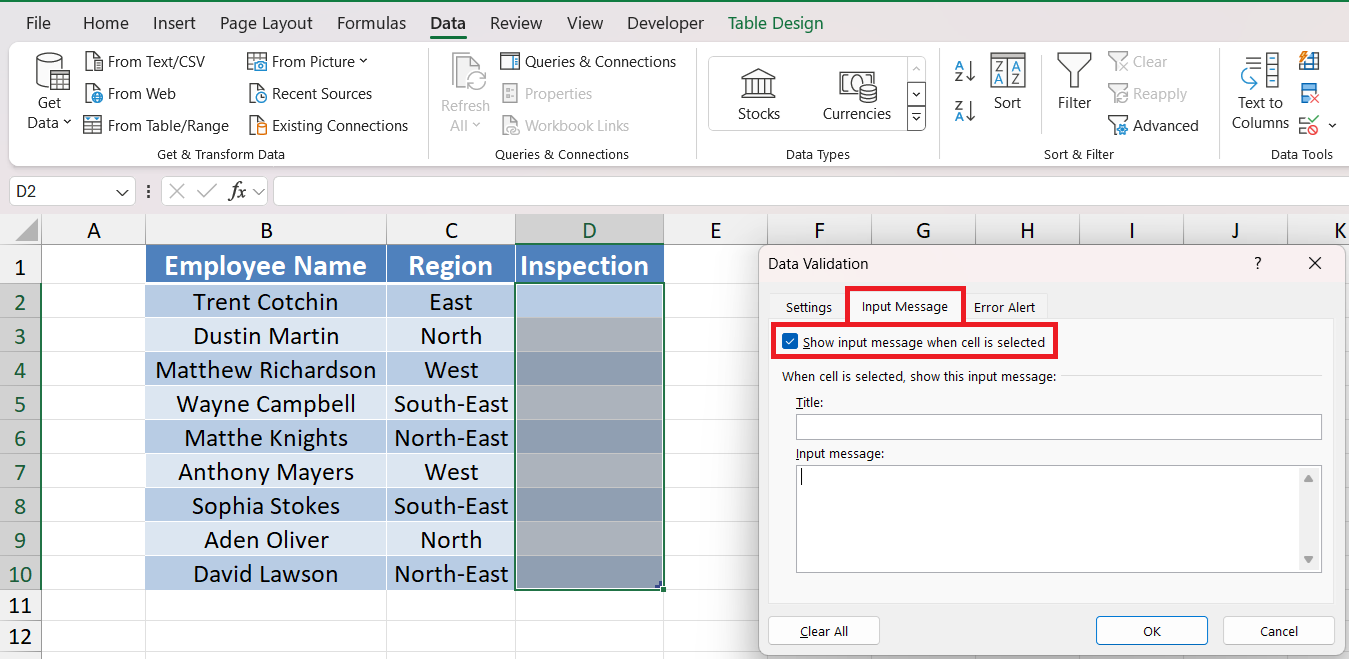Import data From Table/Range

pyautogui.click(x=156, y=126)
